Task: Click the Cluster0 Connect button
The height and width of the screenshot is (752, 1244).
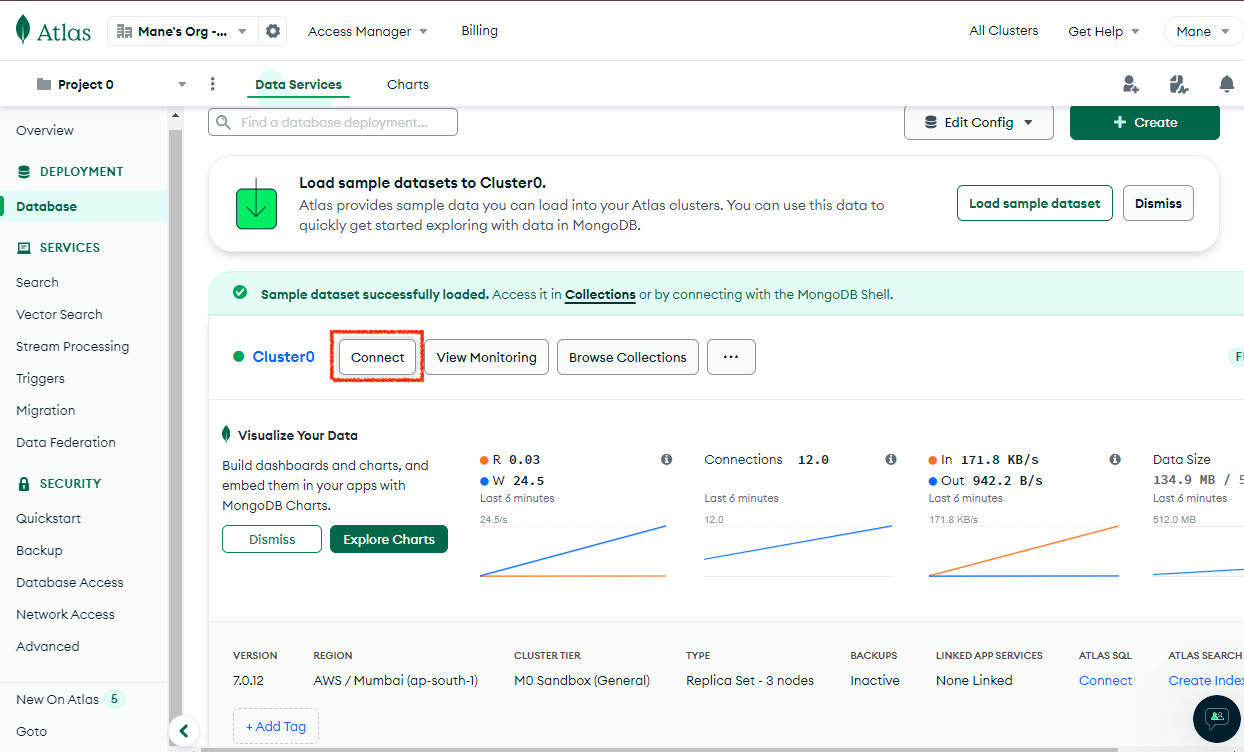Action: point(378,357)
